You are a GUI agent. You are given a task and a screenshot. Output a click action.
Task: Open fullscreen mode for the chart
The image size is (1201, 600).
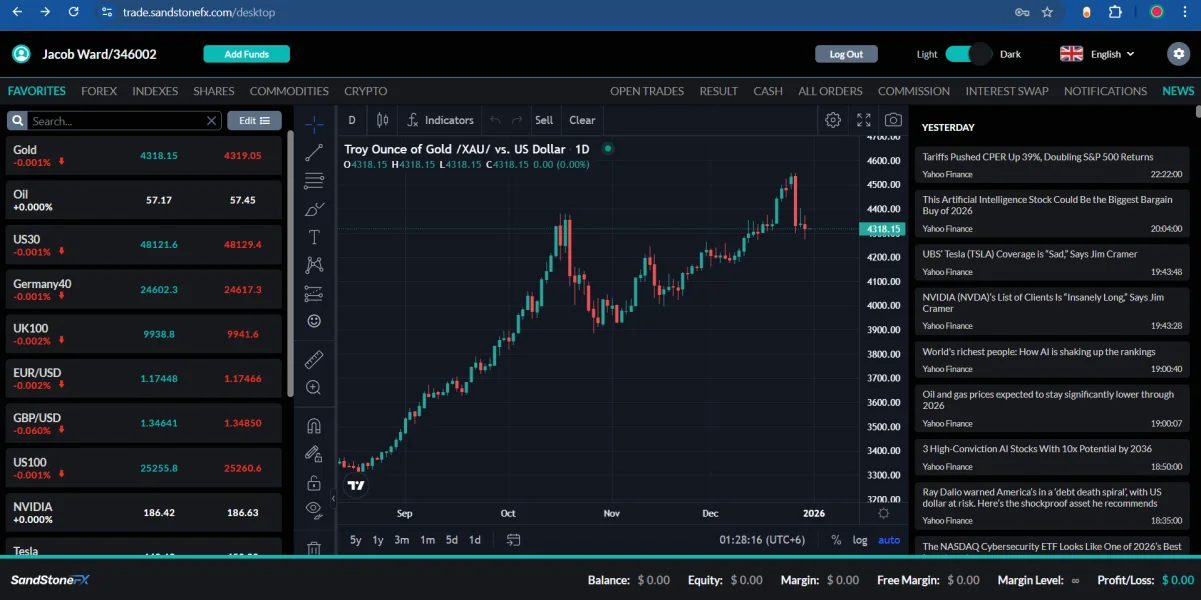point(864,120)
